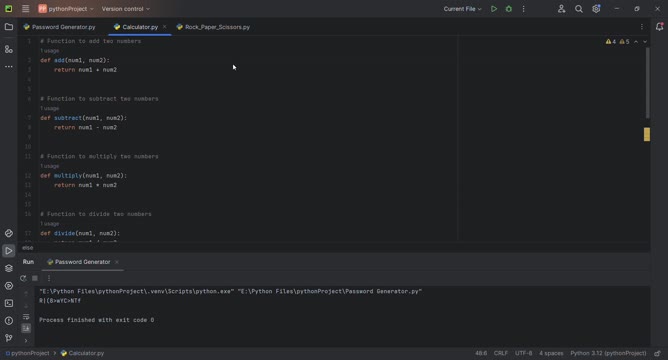Open the Version control dropdown
668x360 pixels.
126,9
